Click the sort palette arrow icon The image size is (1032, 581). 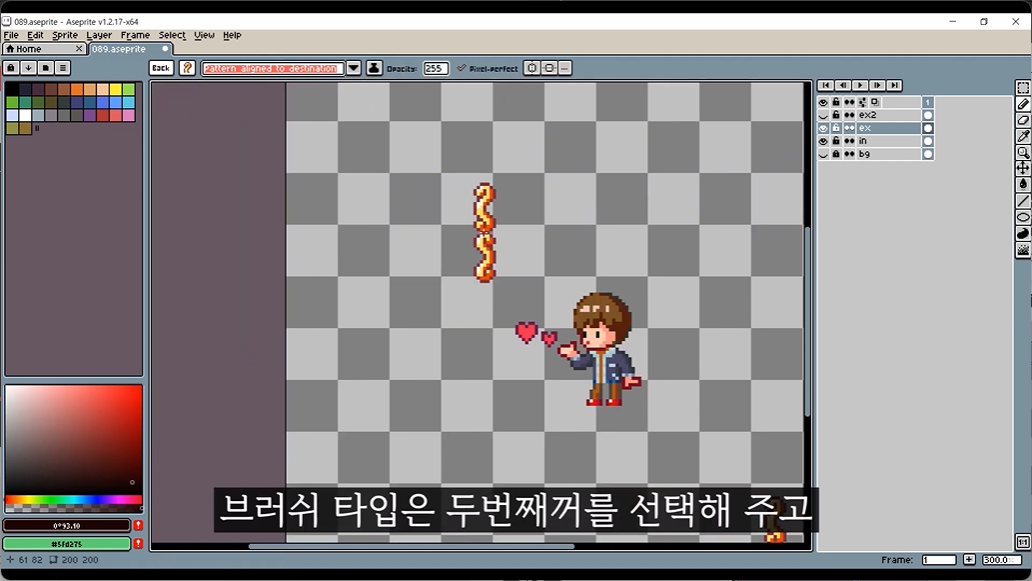(x=28, y=68)
